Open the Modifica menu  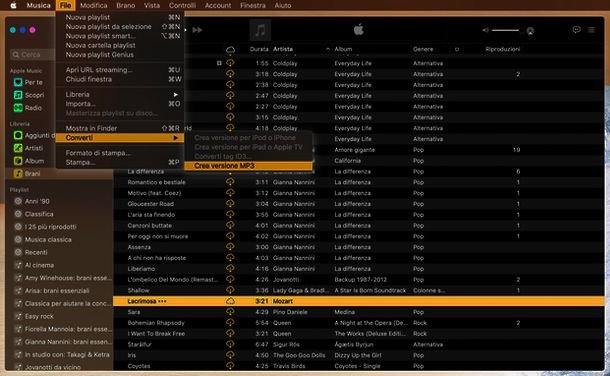pos(93,5)
